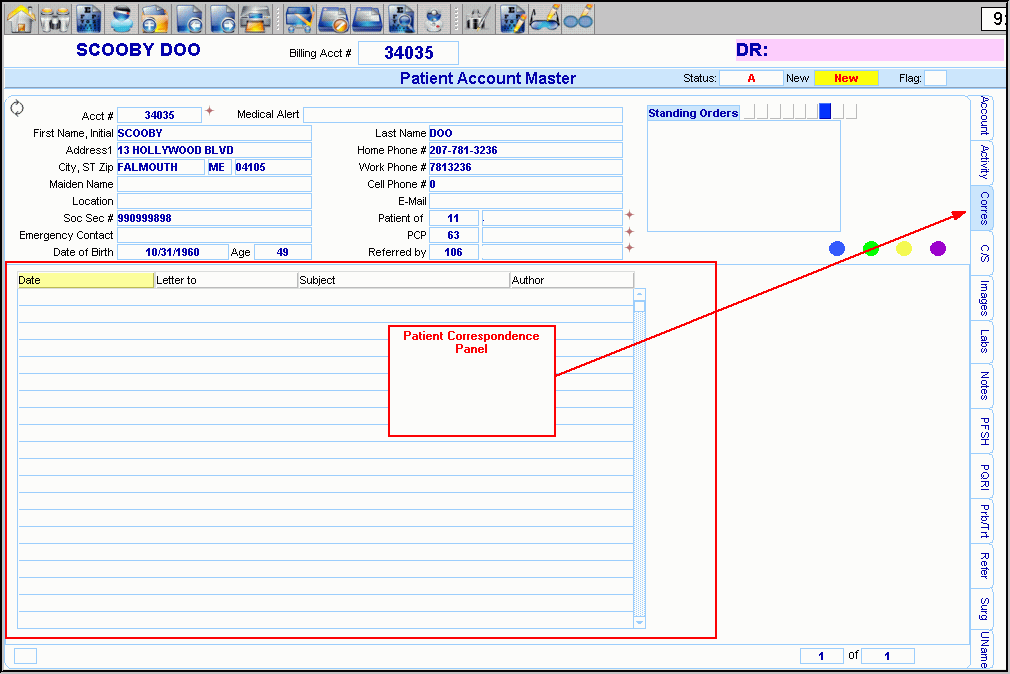Click the refresh arrows icon beside Acct #
1010x674 pixels.
click(x=17, y=108)
